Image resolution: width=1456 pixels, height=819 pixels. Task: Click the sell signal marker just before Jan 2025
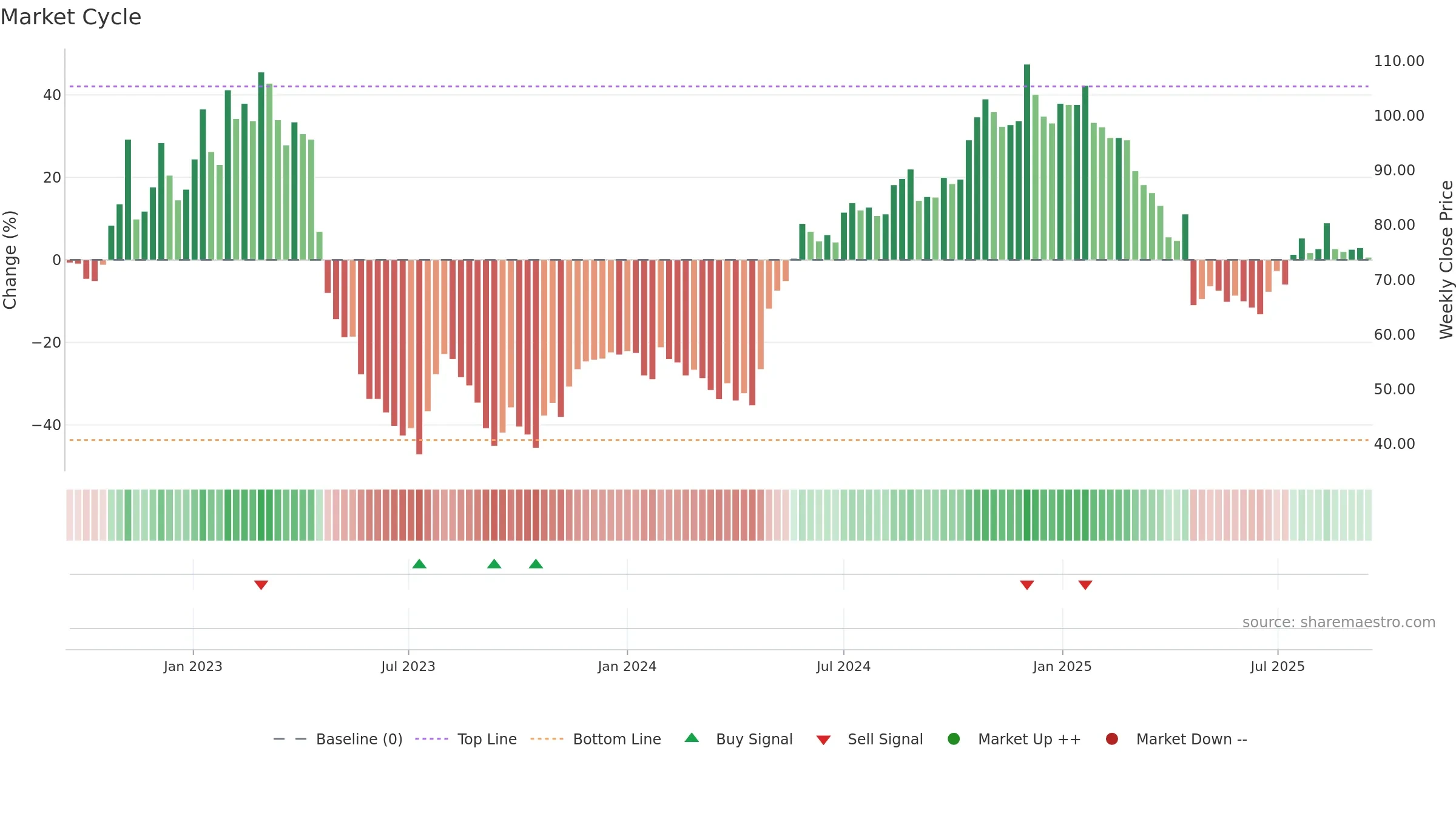1027,585
